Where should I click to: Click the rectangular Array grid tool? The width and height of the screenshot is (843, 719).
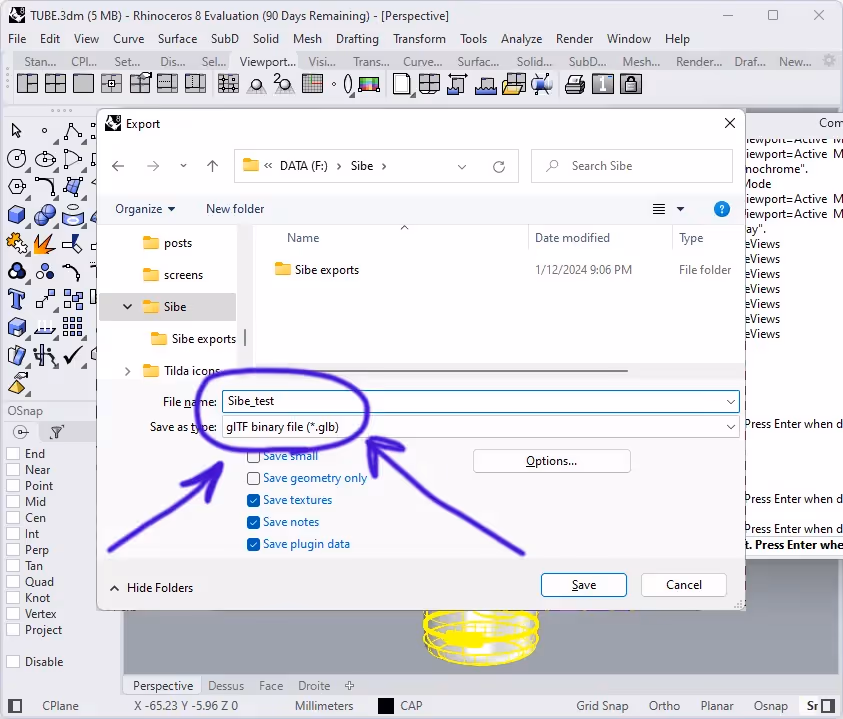(73, 326)
